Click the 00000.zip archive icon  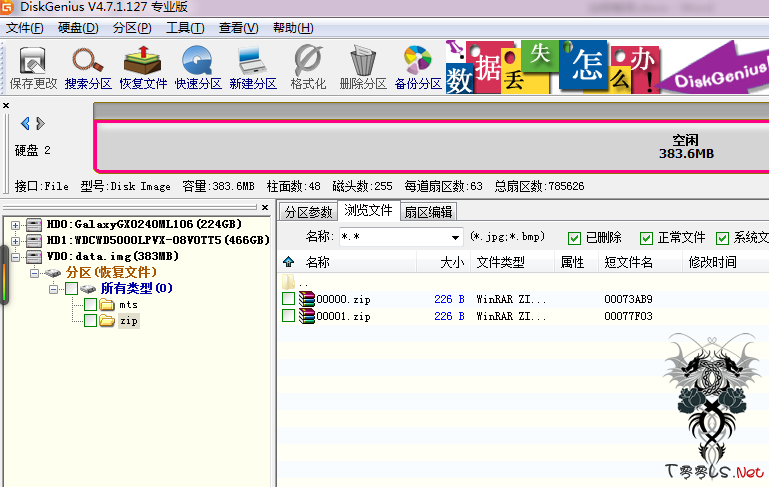pos(307,299)
